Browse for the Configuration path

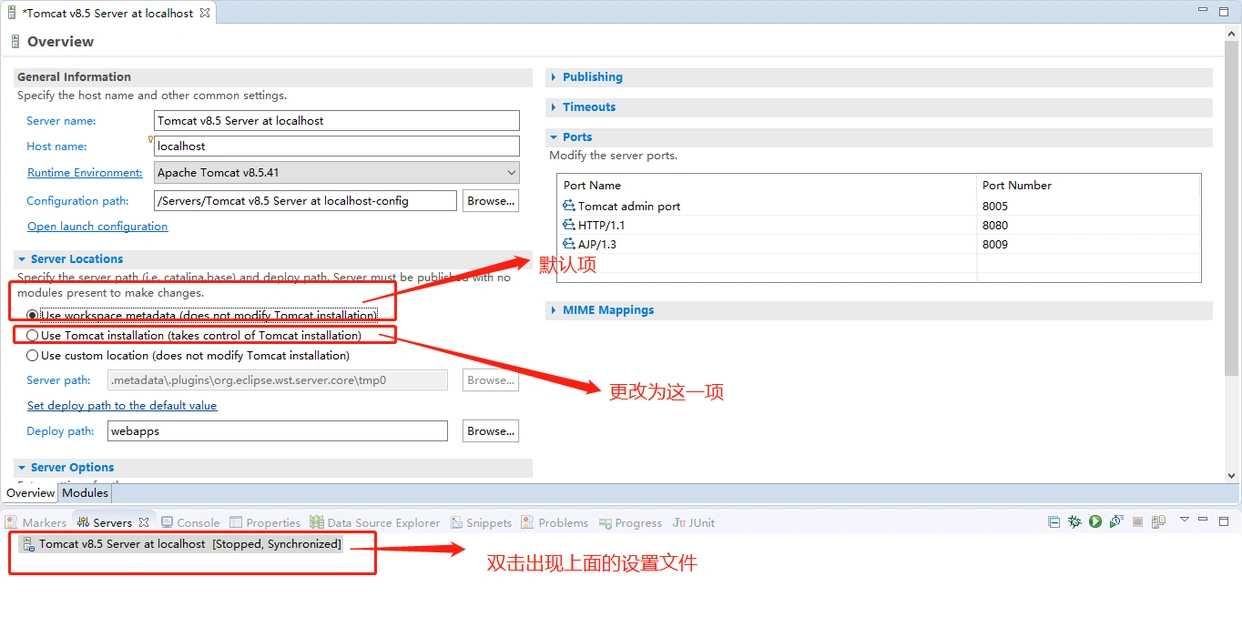click(490, 201)
